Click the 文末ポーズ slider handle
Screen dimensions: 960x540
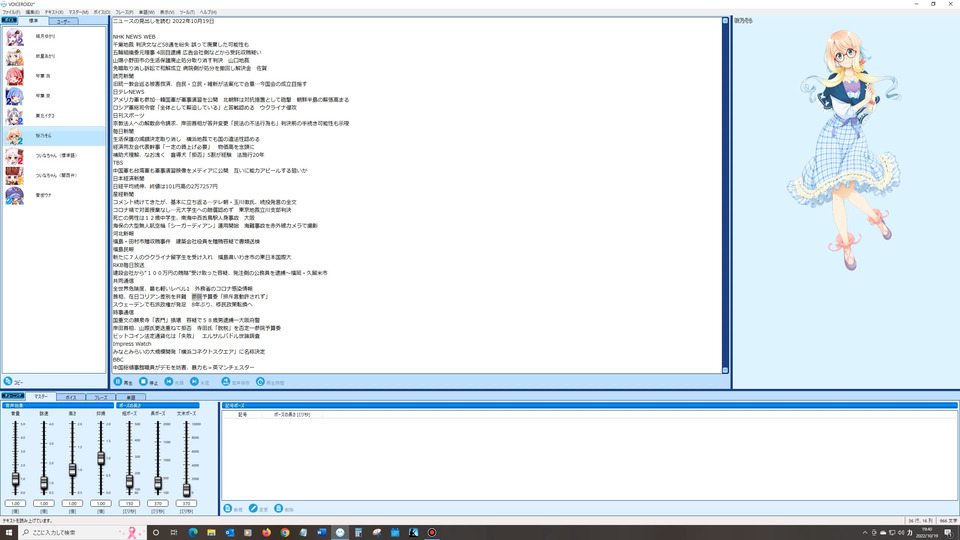pos(186,489)
